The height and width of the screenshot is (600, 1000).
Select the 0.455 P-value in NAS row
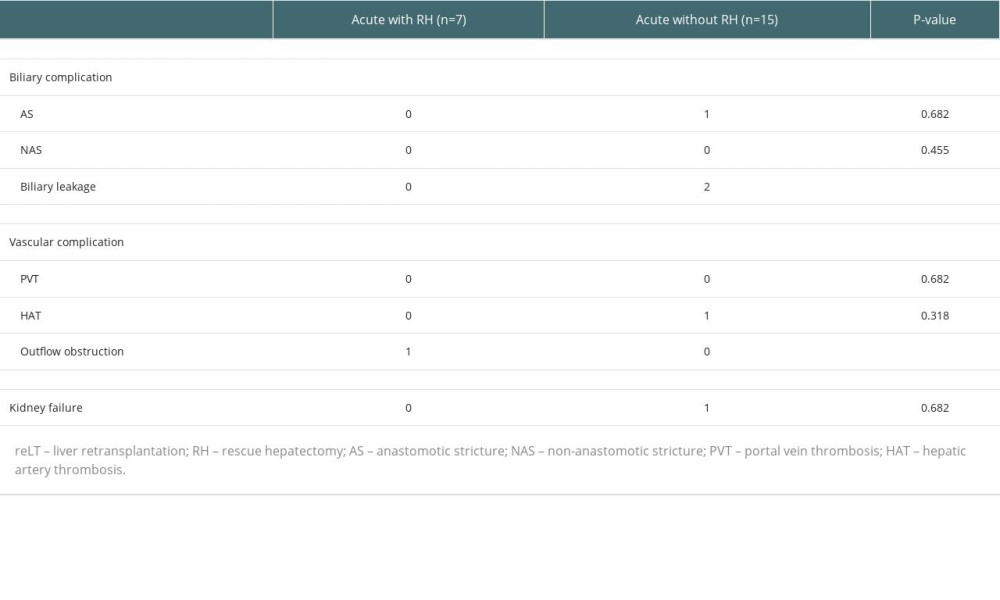tap(934, 150)
